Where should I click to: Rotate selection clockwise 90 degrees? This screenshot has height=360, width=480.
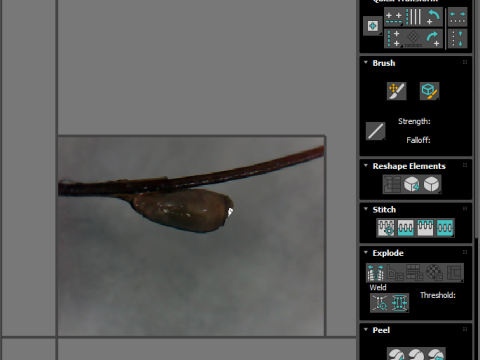click(433, 39)
